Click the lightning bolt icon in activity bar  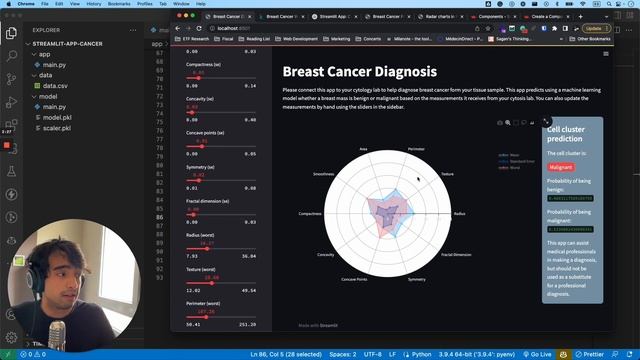click(x=11, y=194)
